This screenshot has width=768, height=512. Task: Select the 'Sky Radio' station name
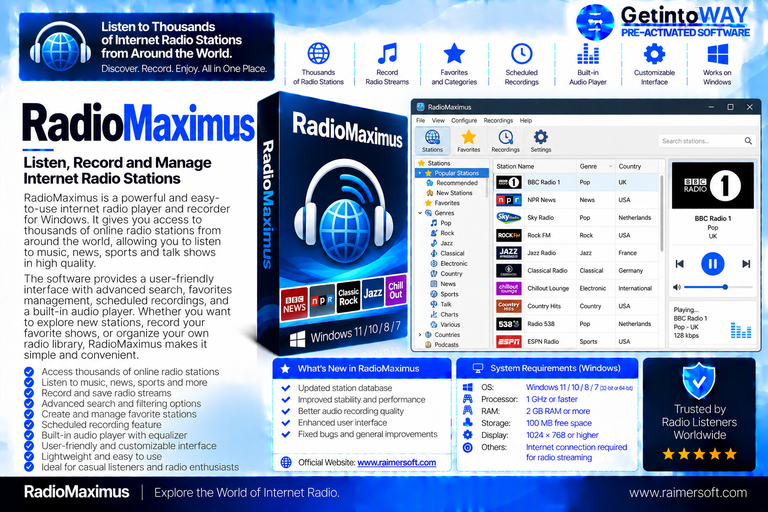coord(540,218)
